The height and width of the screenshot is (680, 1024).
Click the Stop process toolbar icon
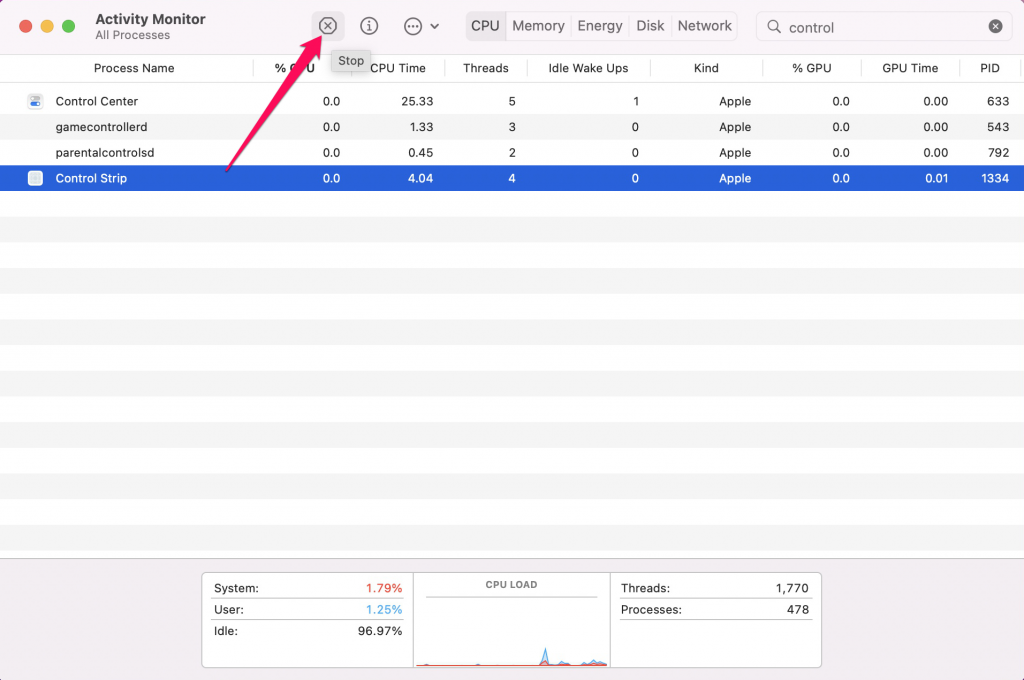328,26
